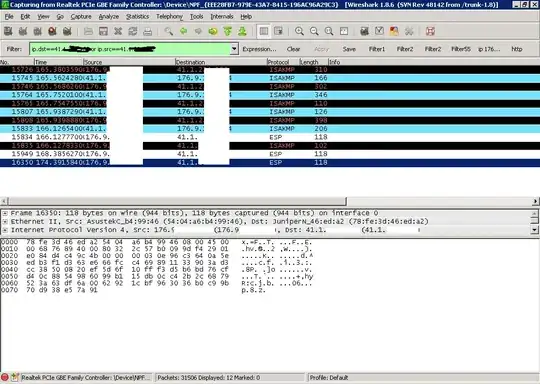Screen dimensions: 540x384
Task: Edit display filters toolbar icon
Action: (379, 31)
